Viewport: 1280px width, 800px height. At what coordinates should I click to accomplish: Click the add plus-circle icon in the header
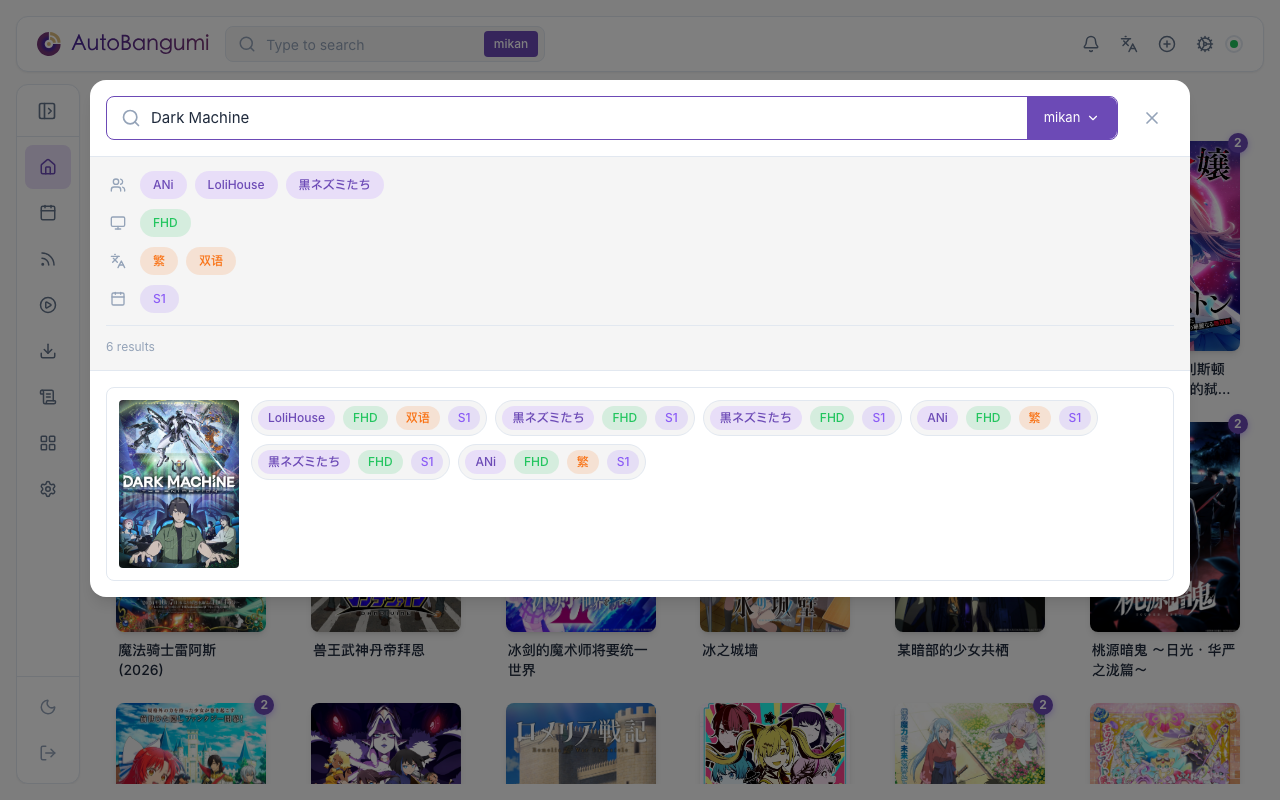tap(1167, 44)
